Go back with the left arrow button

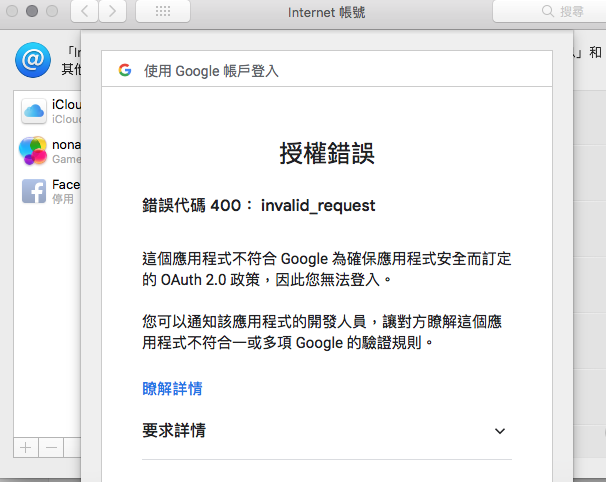pyautogui.click(x=84, y=12)
